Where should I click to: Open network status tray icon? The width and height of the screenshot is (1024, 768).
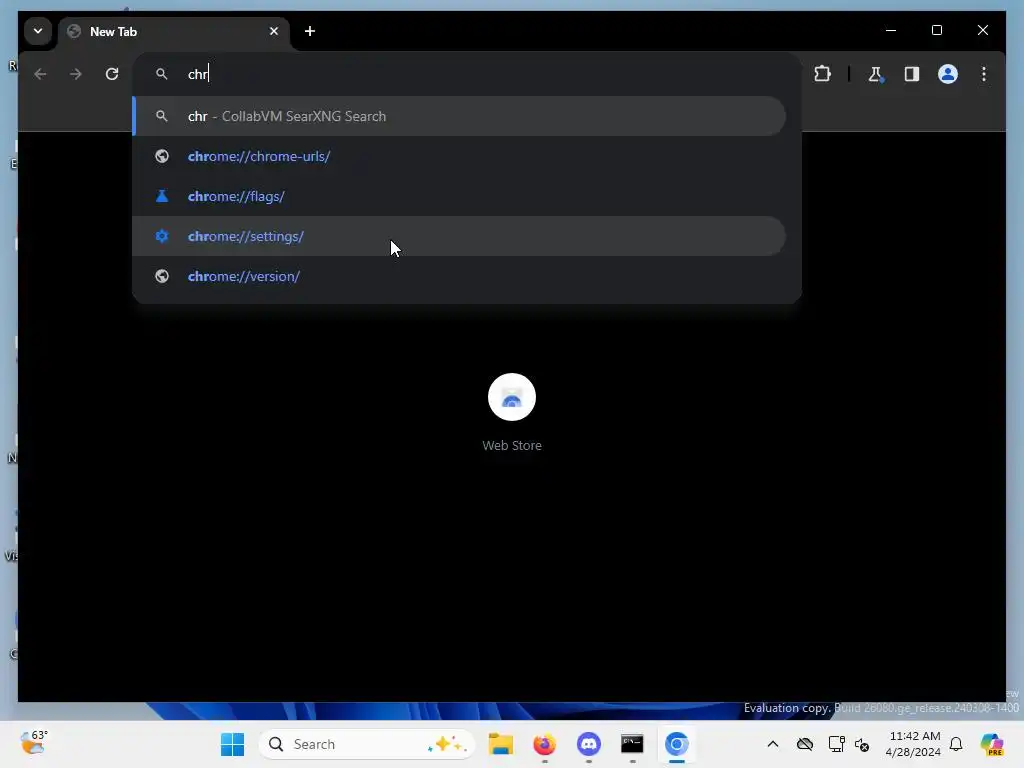pos(837,744)
